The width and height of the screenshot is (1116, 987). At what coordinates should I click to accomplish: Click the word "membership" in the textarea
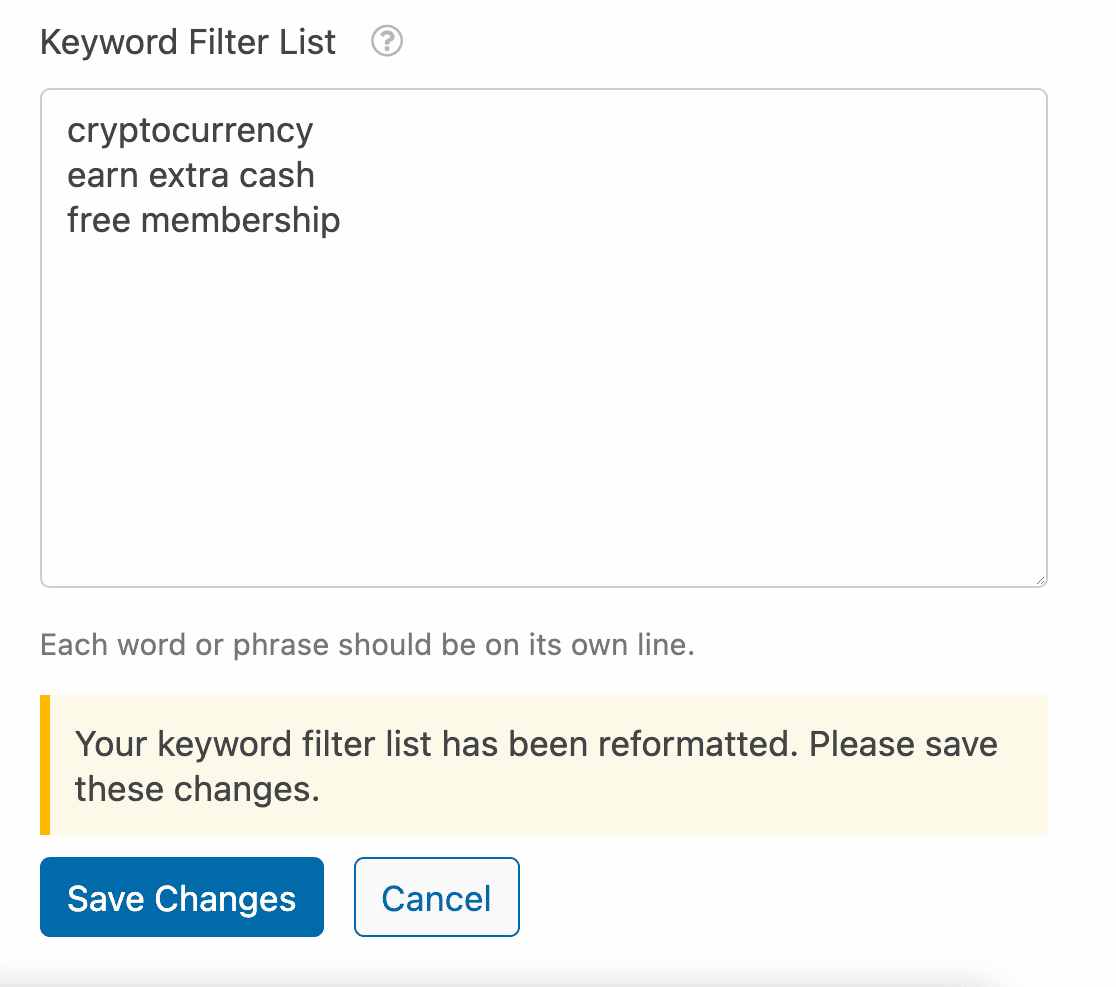(x=241, y=221)
